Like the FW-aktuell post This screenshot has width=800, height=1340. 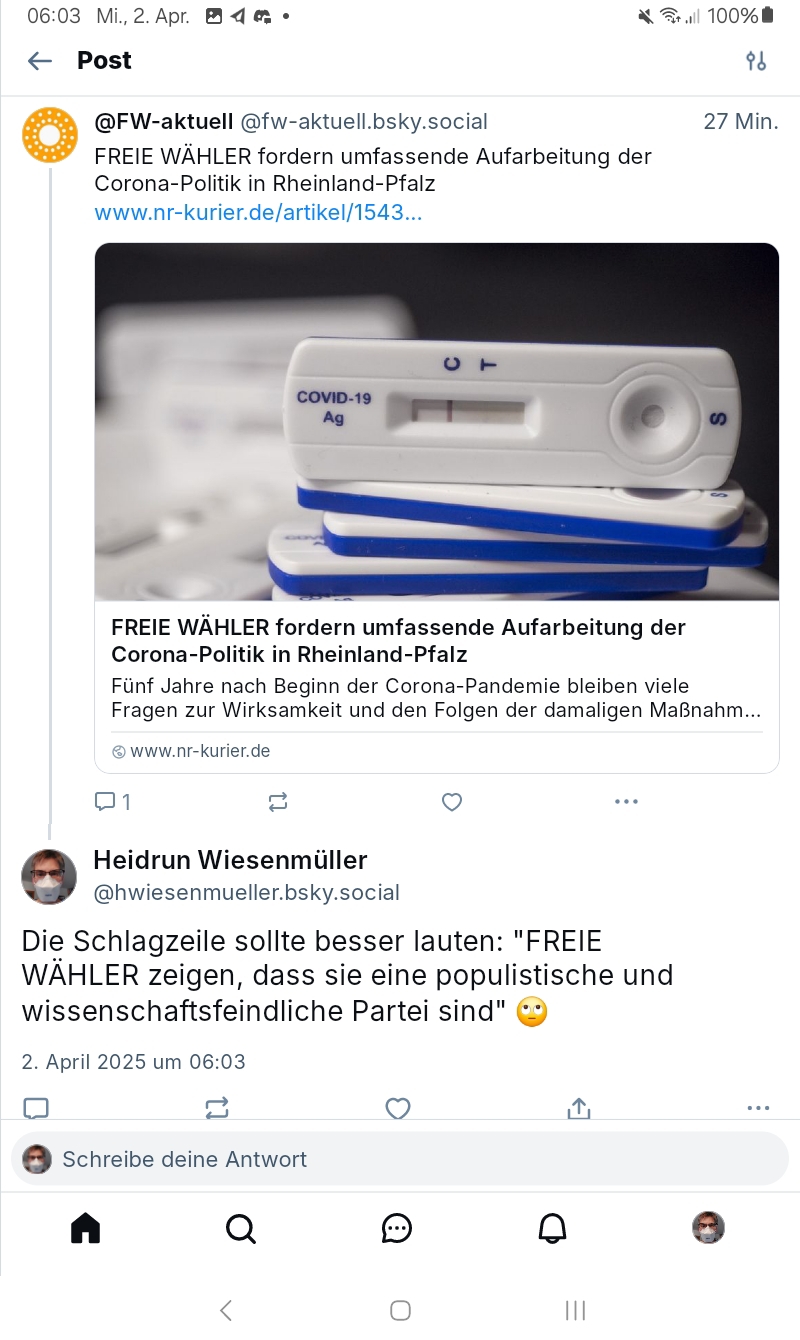(x=452, y=801)
